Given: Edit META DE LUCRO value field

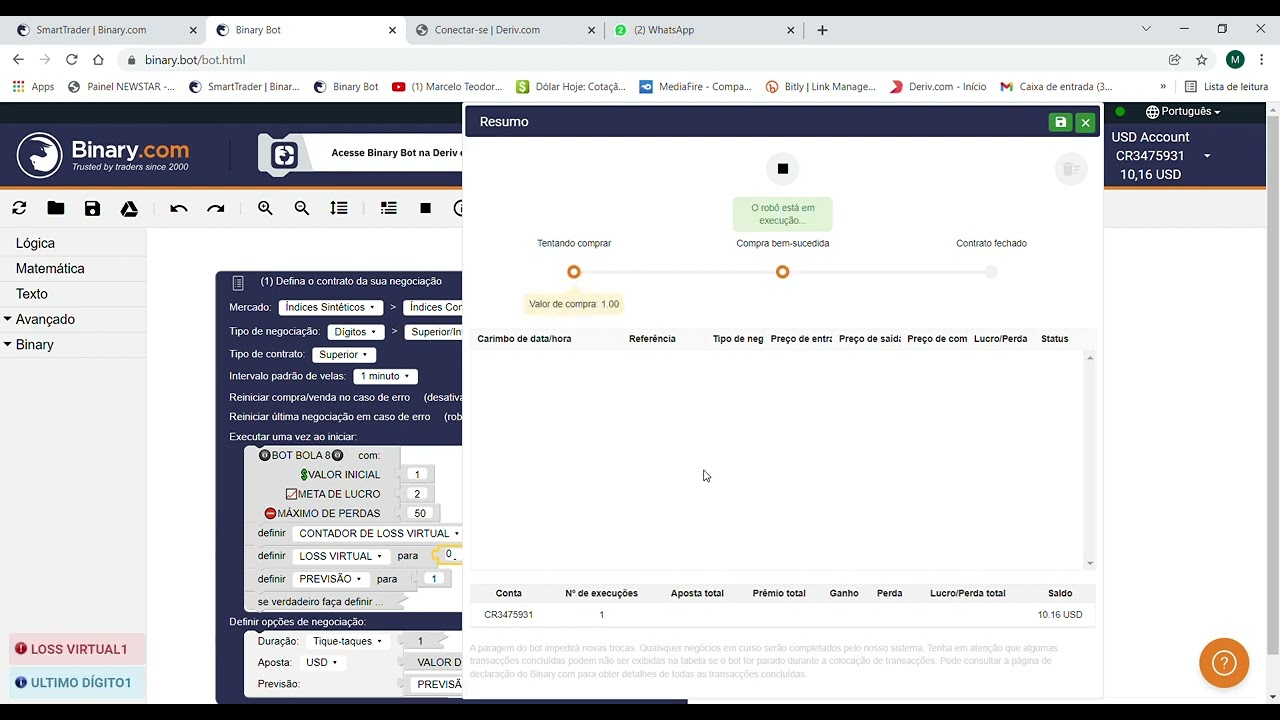Looking at the screenshot, I should tap(417, 494).
